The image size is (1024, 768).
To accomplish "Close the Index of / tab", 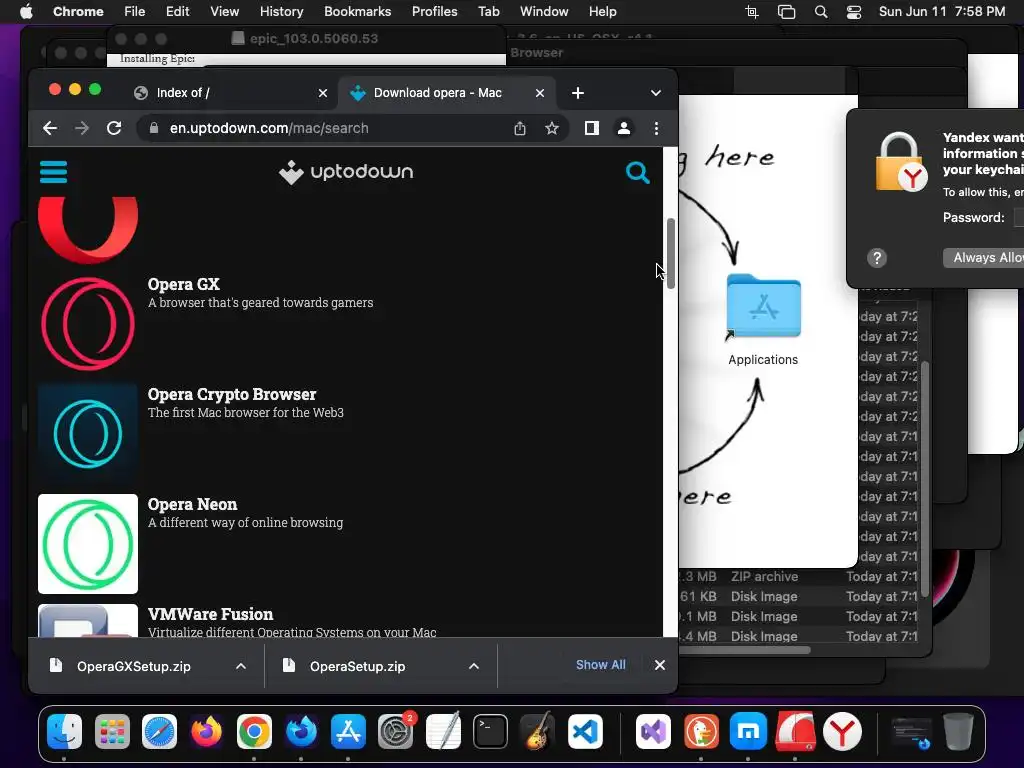I will (323, 93).
